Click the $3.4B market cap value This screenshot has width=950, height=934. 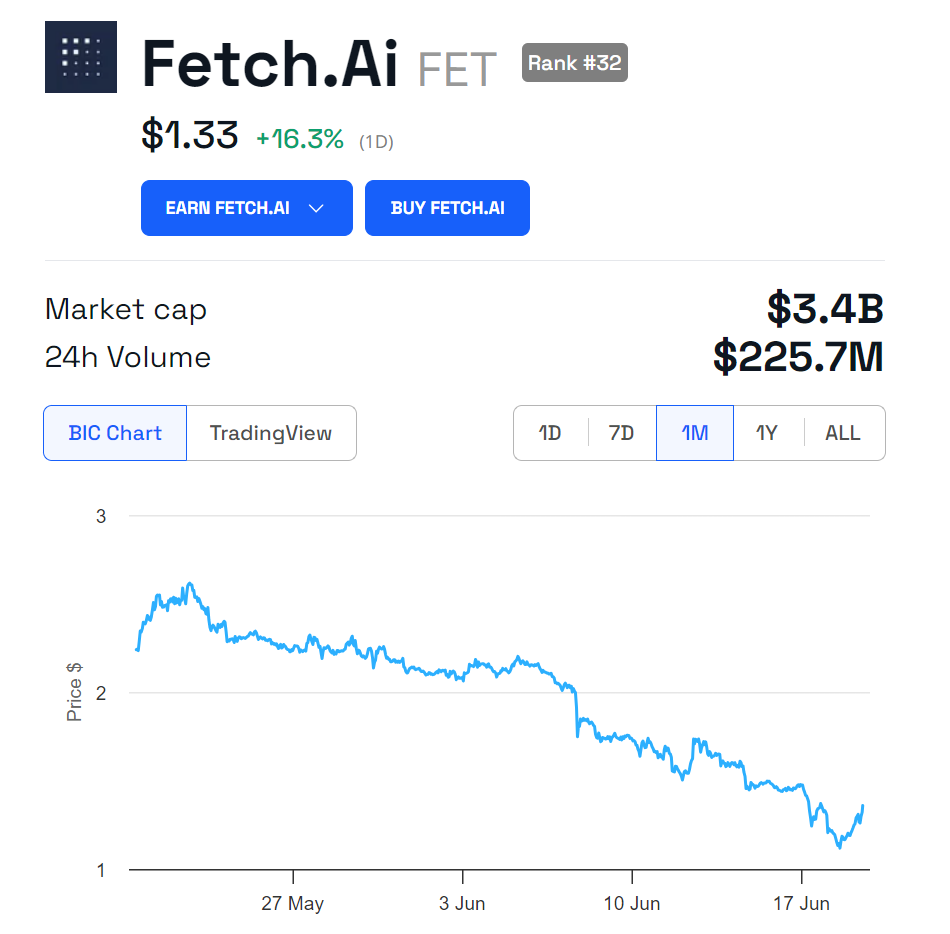click(825, 309)
